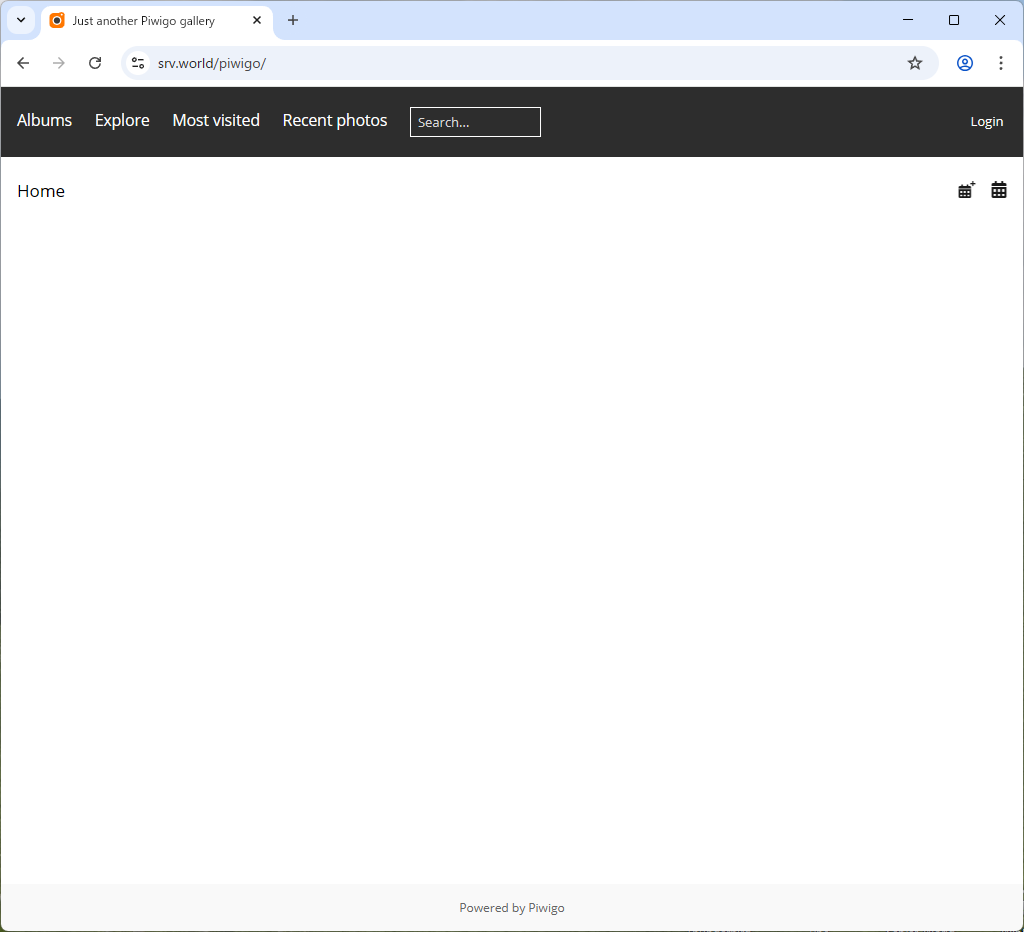Image resolution: width=1024 pixels, height=932 pixels.
Task: Open the browser profile icon
Action: click(964, 62)
